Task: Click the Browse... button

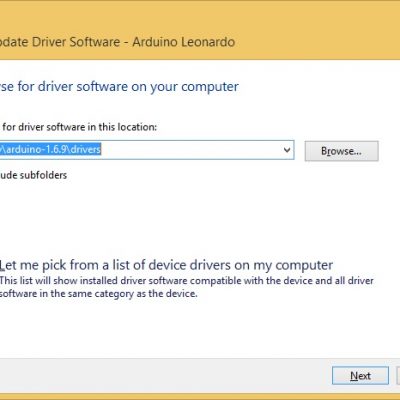Action: (341, 151)
